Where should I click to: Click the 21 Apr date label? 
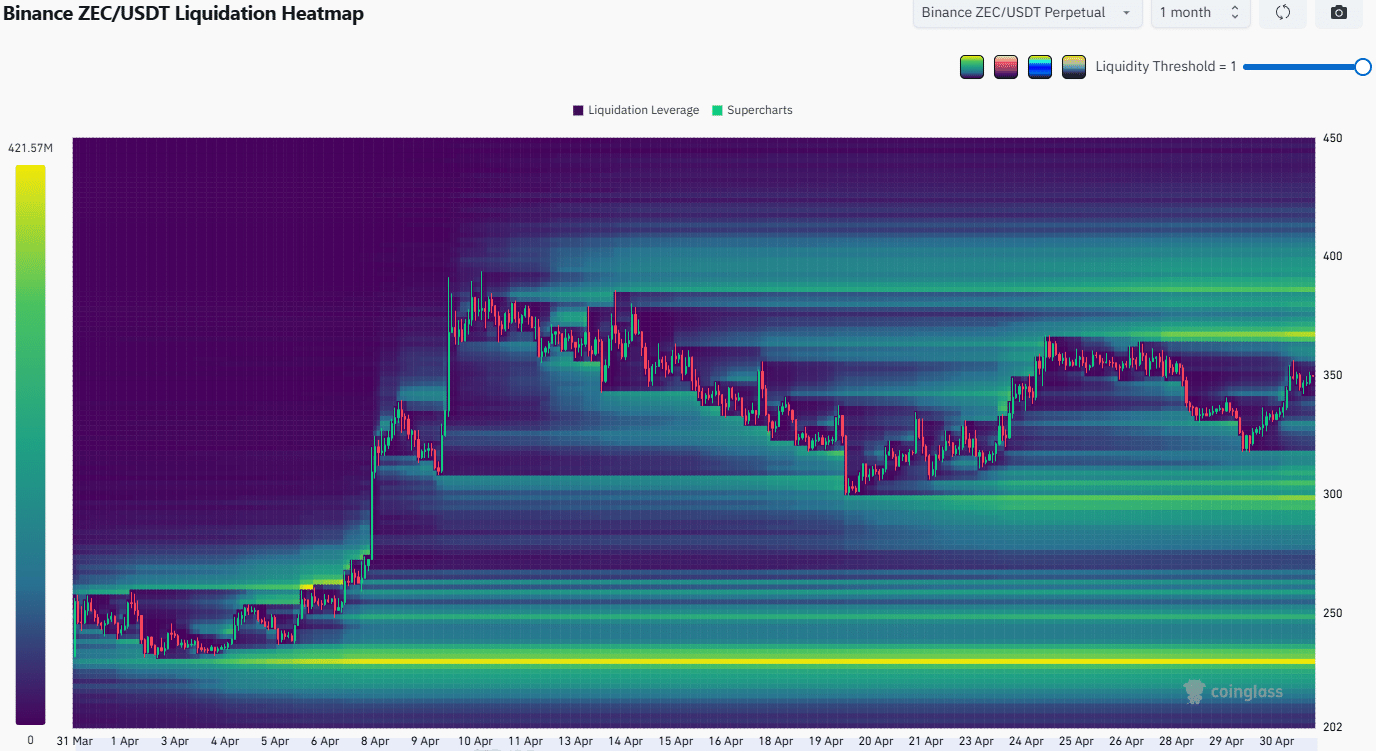coord(926,741)
